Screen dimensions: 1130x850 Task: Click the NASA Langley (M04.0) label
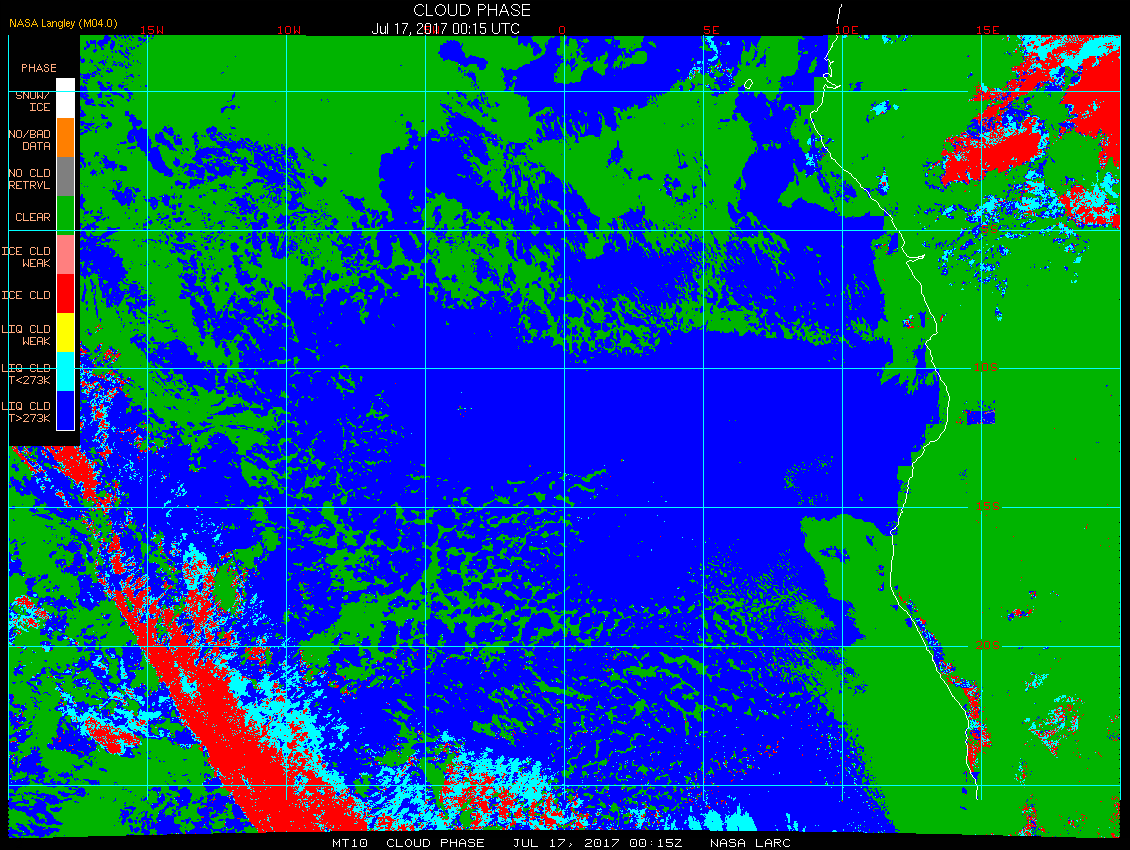pos(63,23)
